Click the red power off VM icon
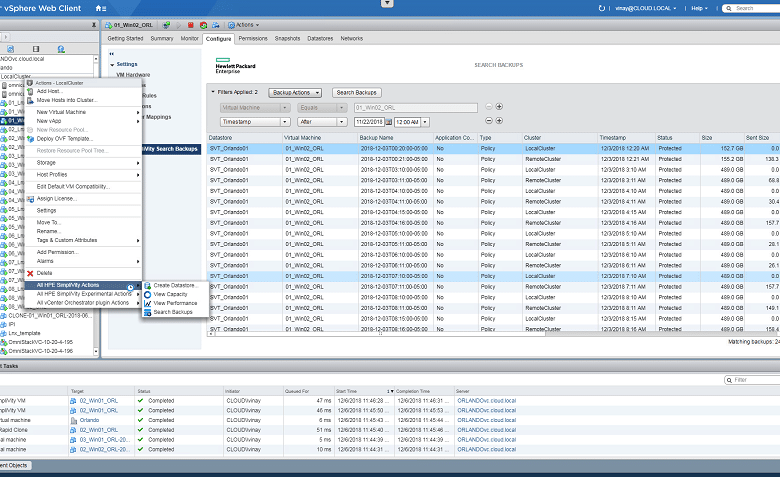780x477 pixels. click(x=191, y=25)
